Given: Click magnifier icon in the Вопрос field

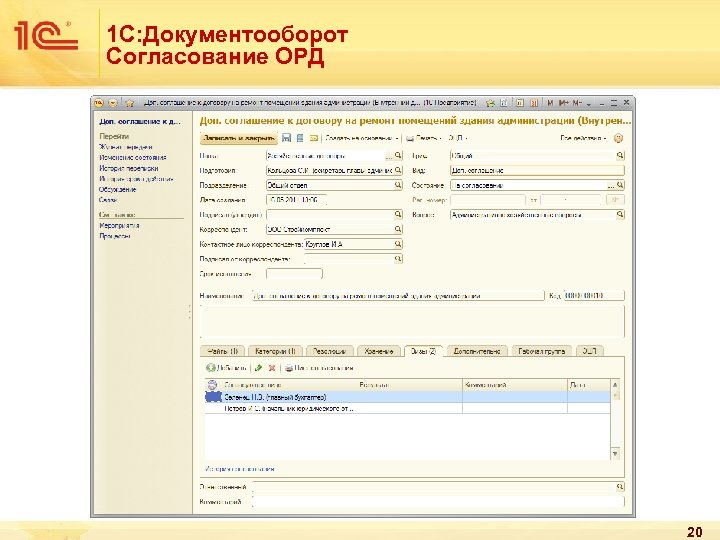Looking at the screenshot, I should pos(620,214).
